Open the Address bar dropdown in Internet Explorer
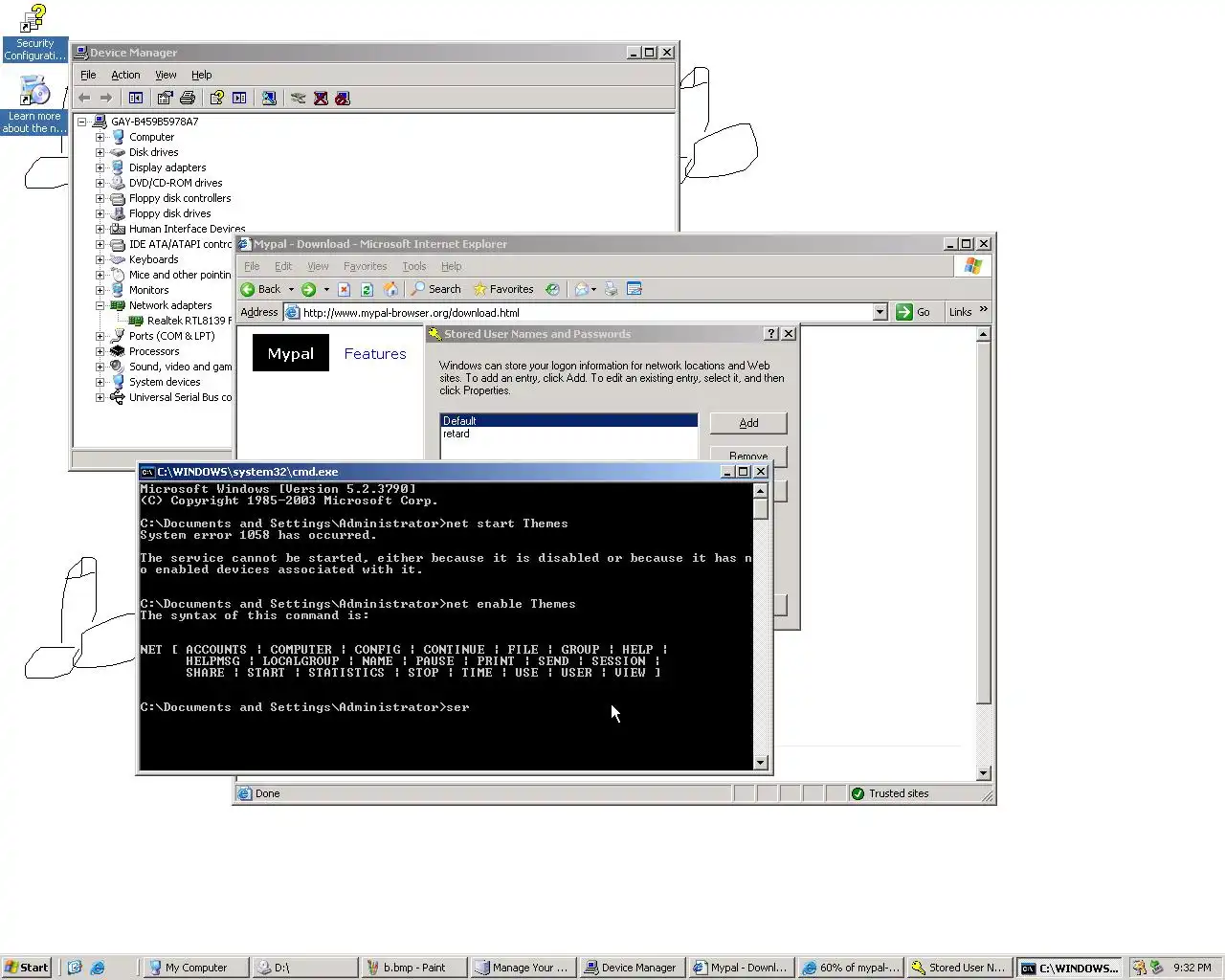1225x980 pixels. (880, 312)
